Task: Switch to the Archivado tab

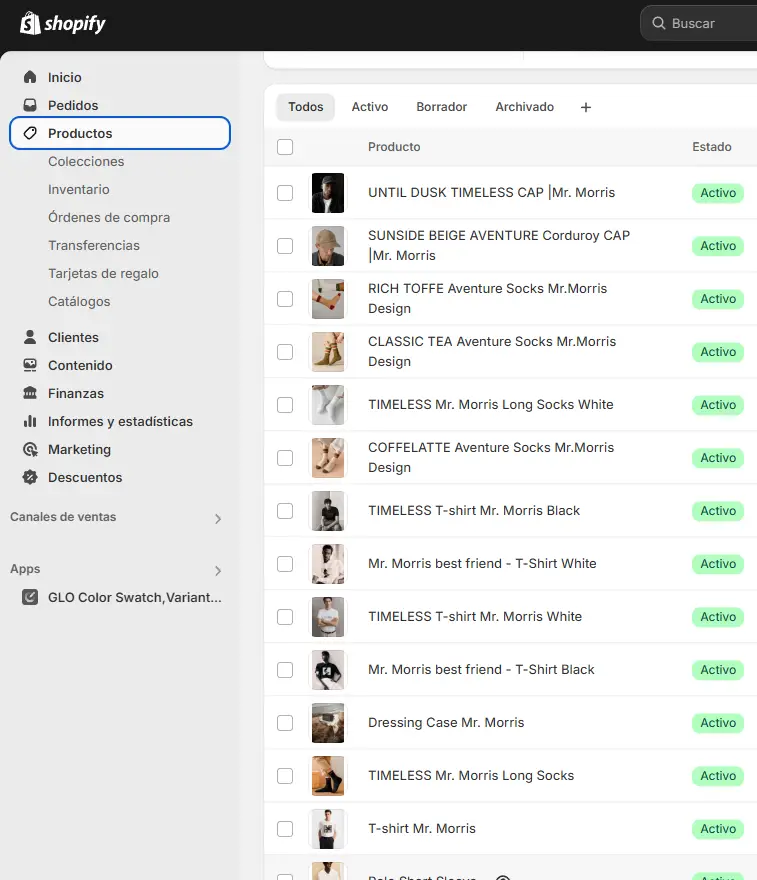Action: (524, 107)
